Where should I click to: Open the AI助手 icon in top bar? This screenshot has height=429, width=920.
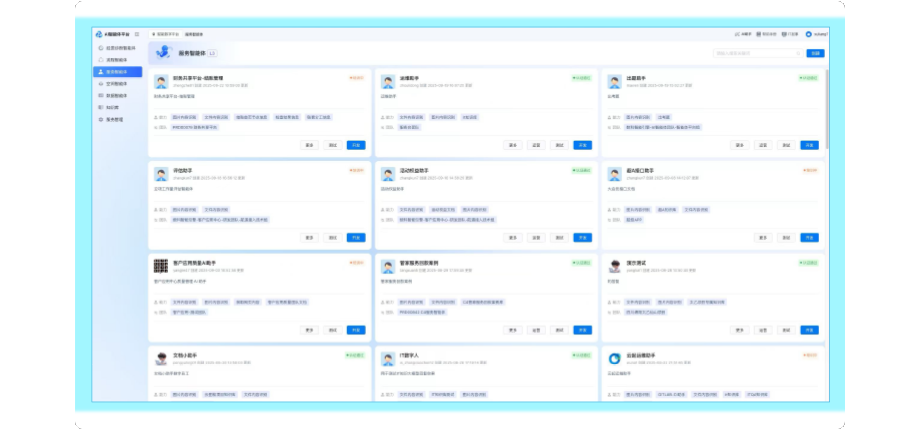pos(741,34)
